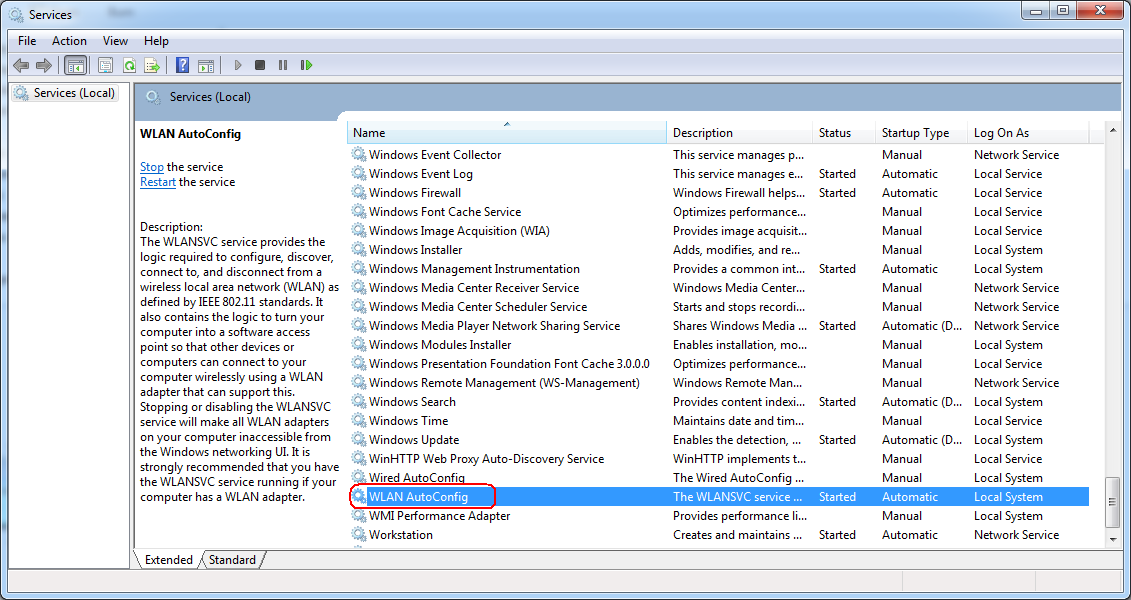Click the Stop the service link
Screen dimensions: 1131x600
click(151, 167)
